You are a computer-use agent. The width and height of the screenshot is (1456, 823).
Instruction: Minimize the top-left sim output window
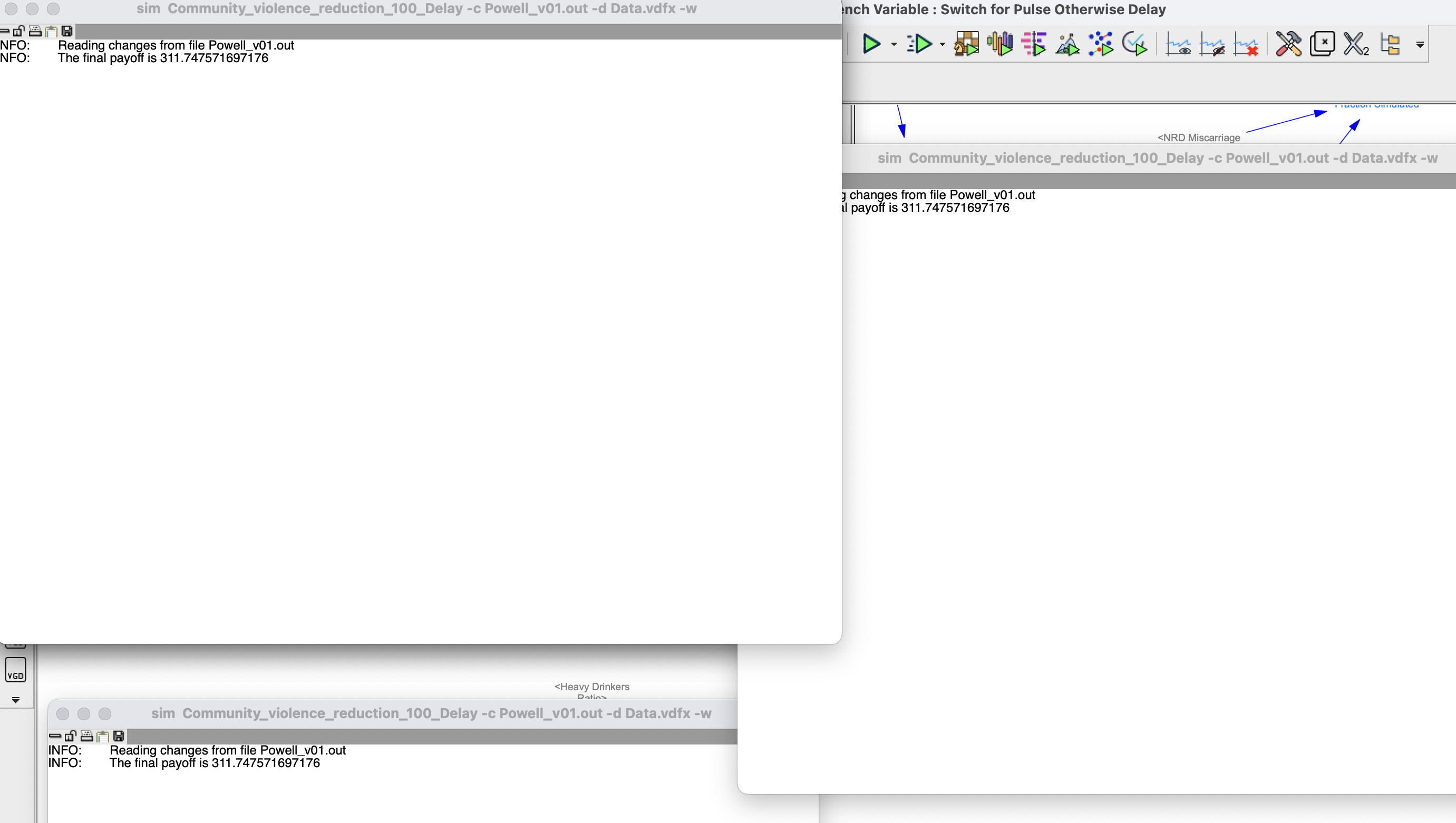(x=32, y=9)
